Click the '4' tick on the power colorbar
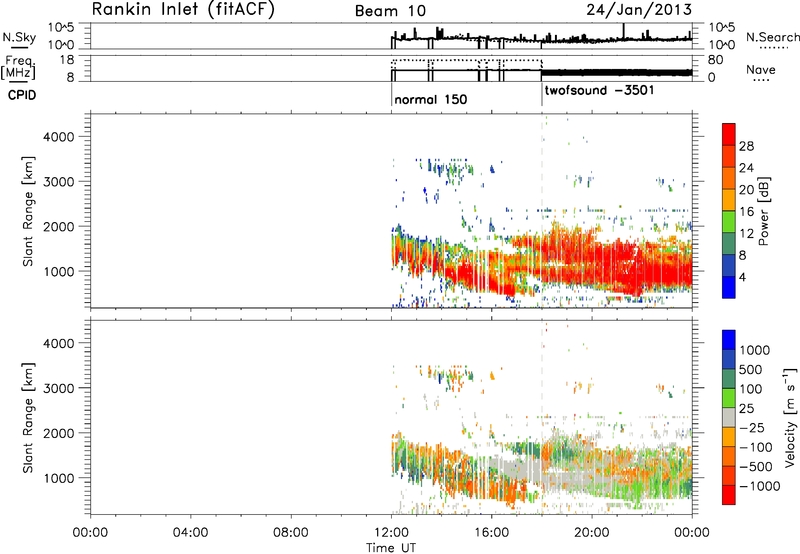The width and height of the screenshot is (800, 554). point(742,277)
